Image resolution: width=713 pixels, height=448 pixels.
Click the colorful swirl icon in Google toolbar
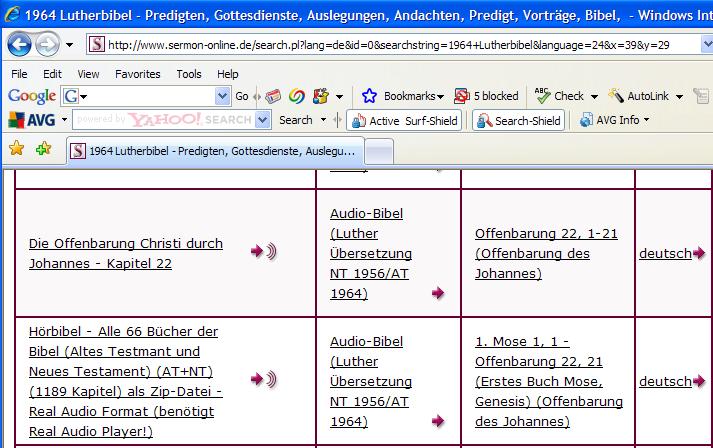(297, 96)
